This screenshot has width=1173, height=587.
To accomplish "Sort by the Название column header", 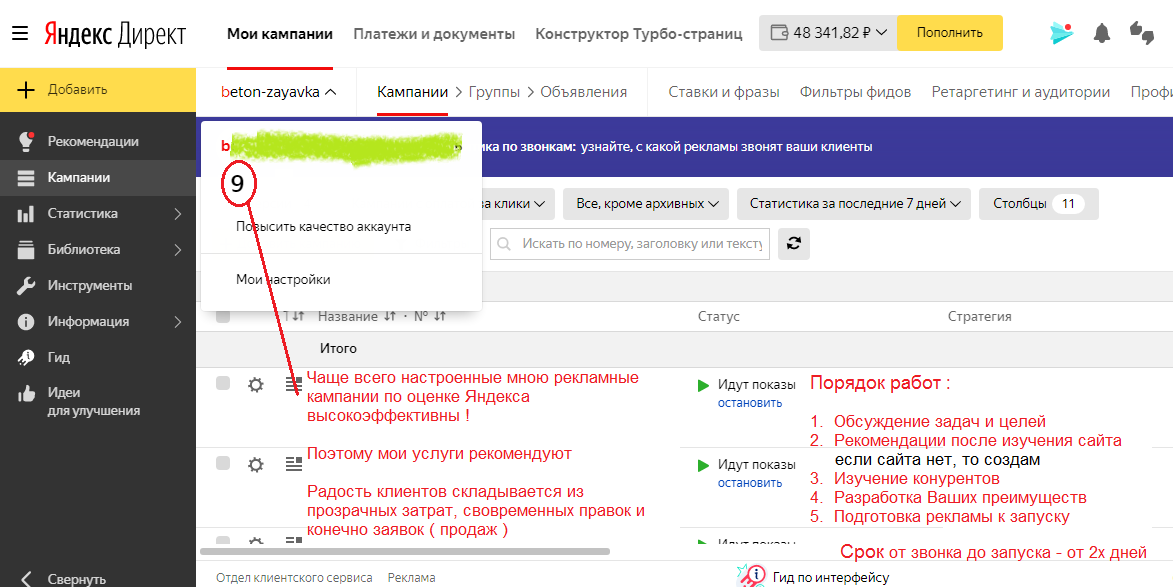I will coord(356,316).
